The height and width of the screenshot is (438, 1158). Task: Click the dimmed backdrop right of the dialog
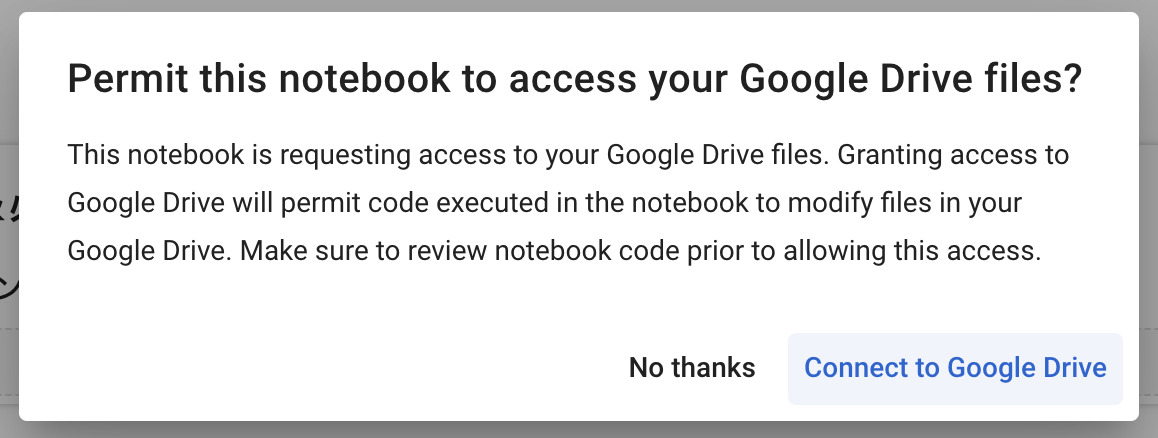[1148, 219]
